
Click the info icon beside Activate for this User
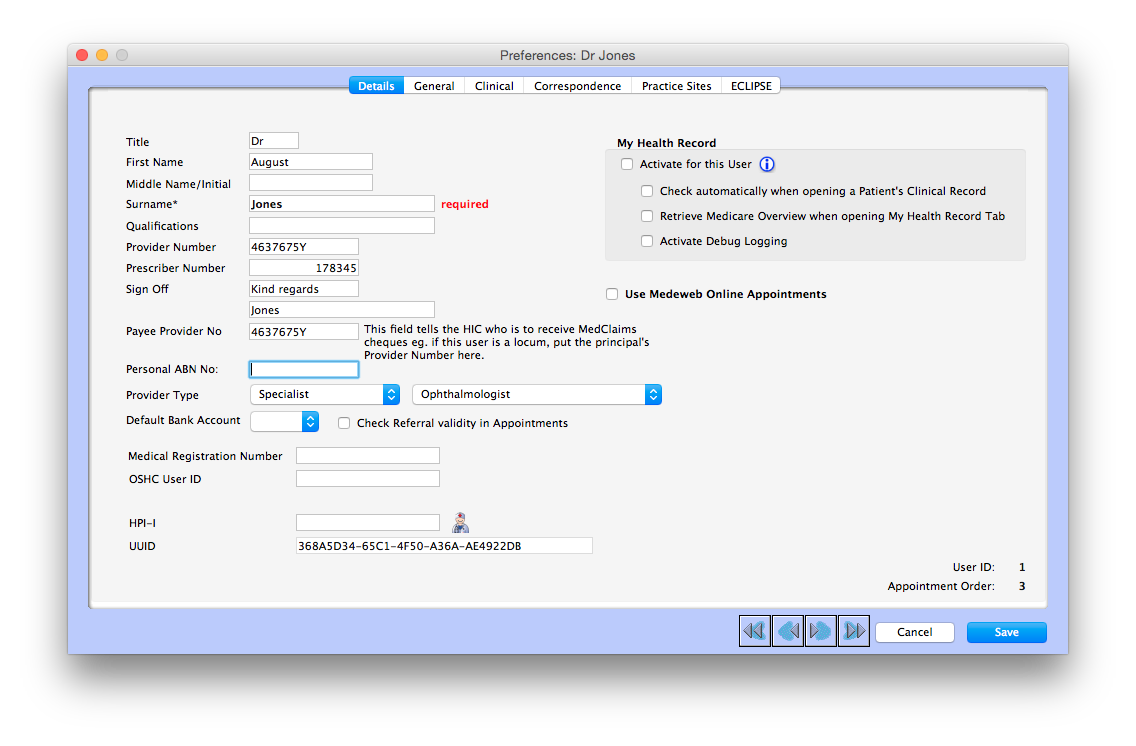766,164
